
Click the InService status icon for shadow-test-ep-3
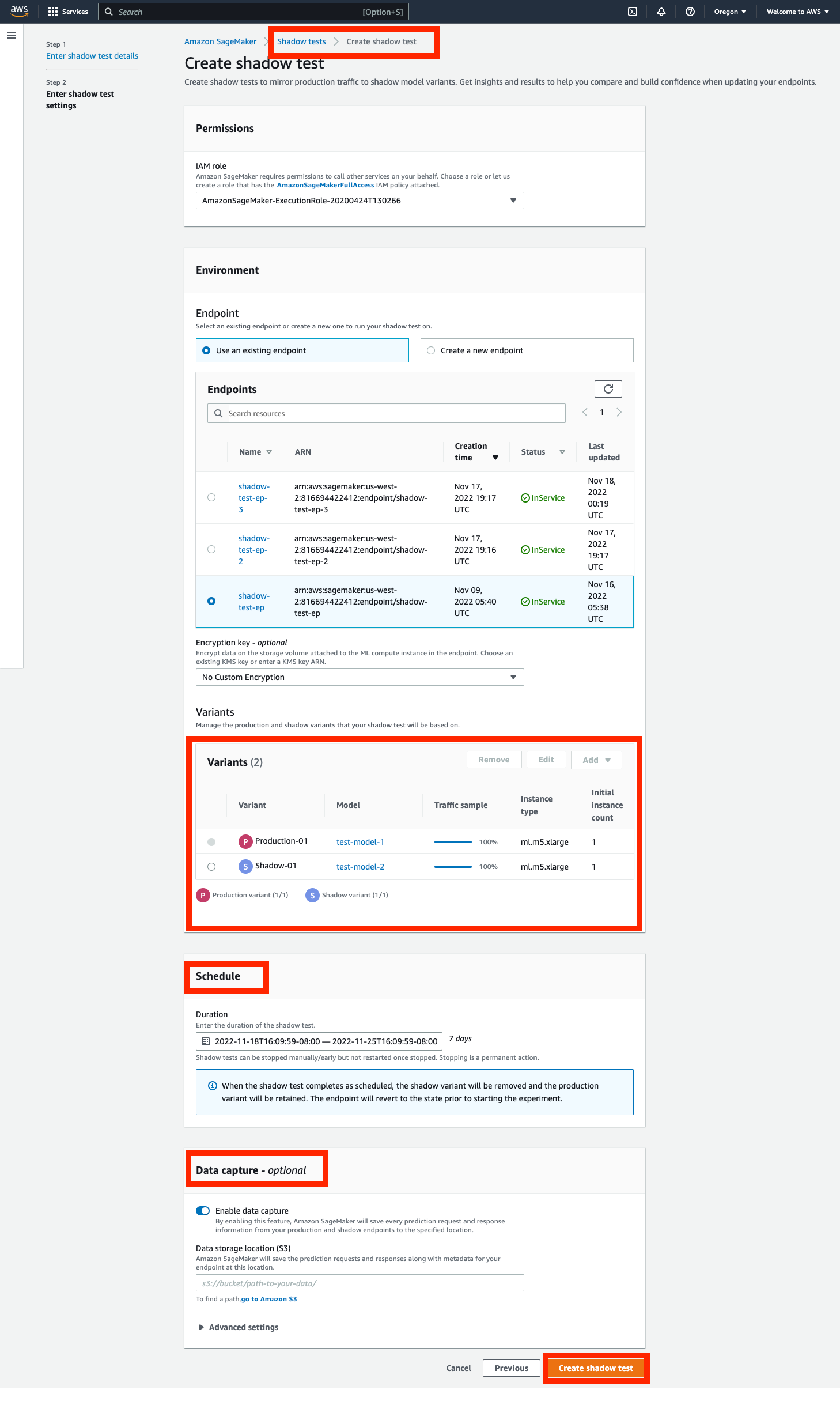click(x=525, y=498)
